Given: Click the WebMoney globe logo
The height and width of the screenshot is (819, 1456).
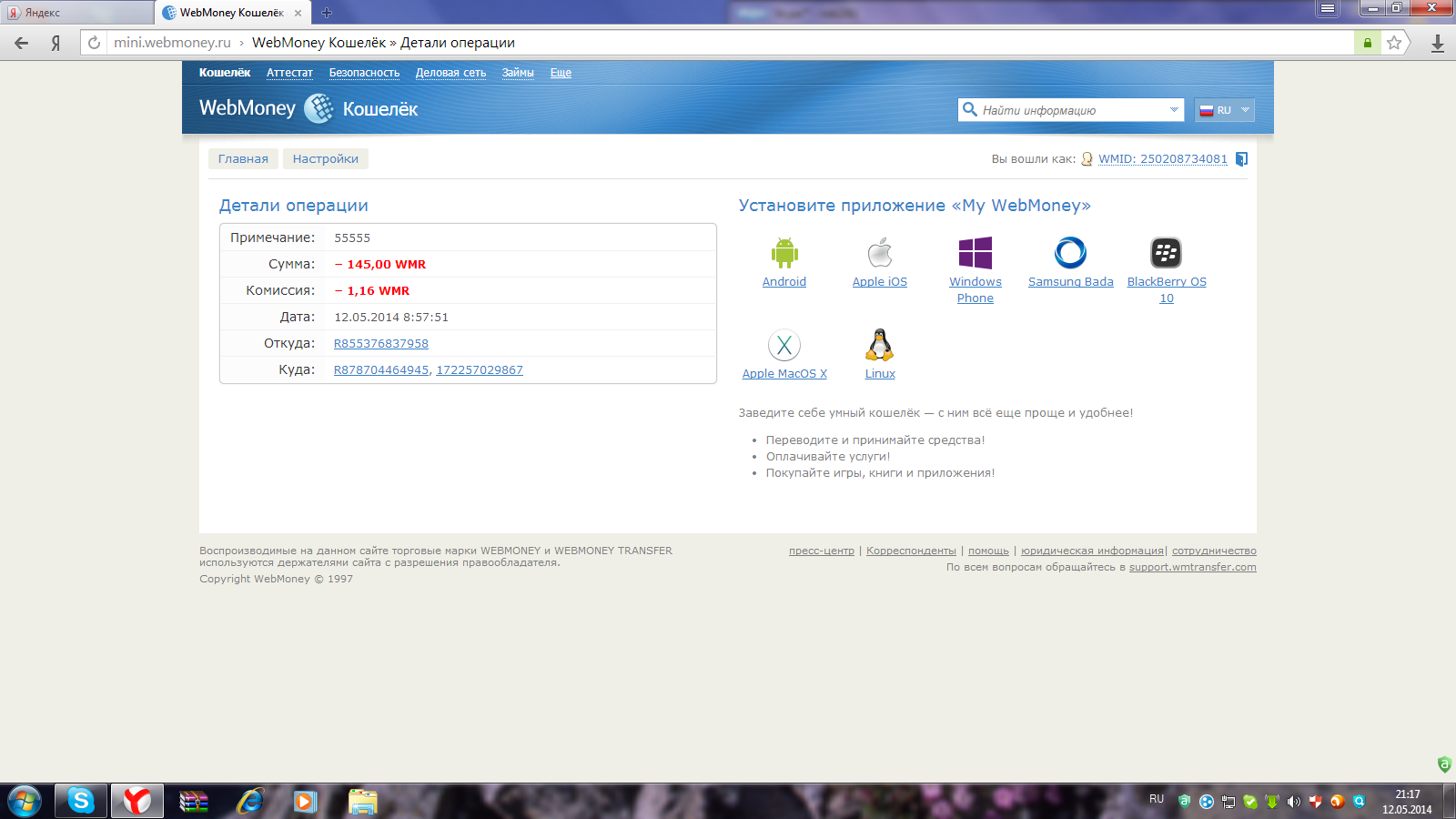Looking at the screenshot, I should (318, 108).
